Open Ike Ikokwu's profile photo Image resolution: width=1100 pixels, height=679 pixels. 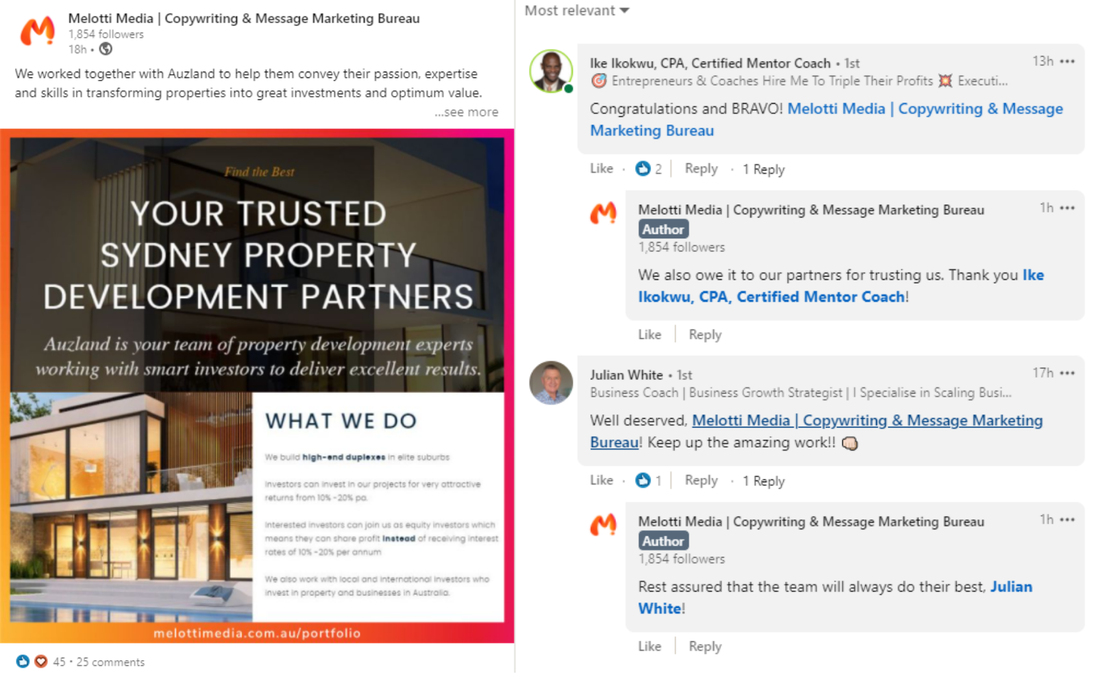click(551, 71)
